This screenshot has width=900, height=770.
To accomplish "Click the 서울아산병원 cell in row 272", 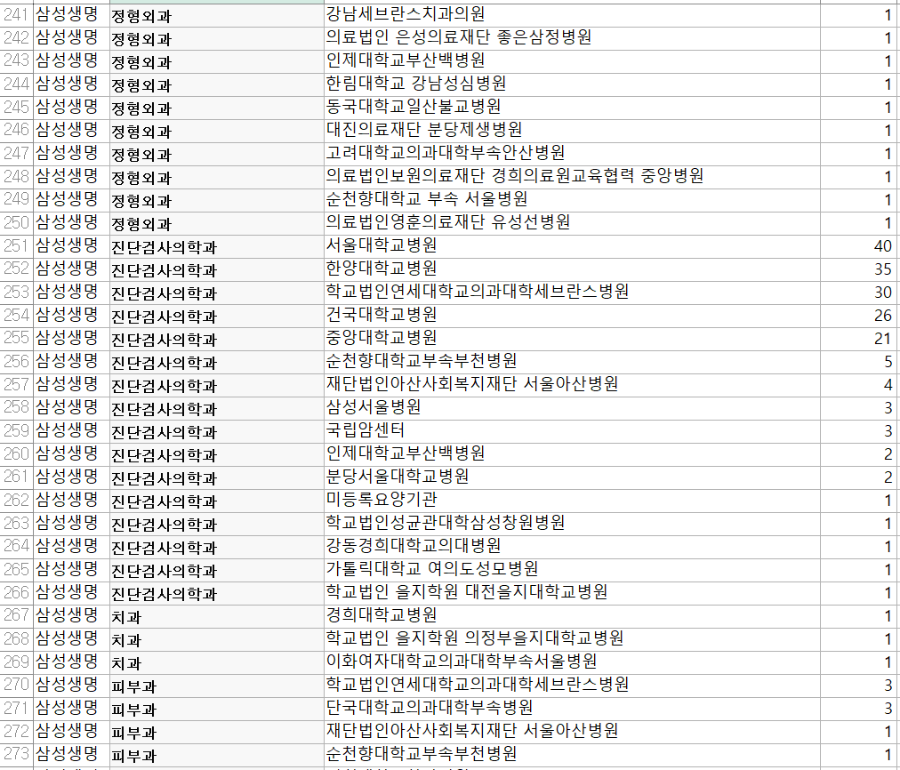I will tap(572, 732).
